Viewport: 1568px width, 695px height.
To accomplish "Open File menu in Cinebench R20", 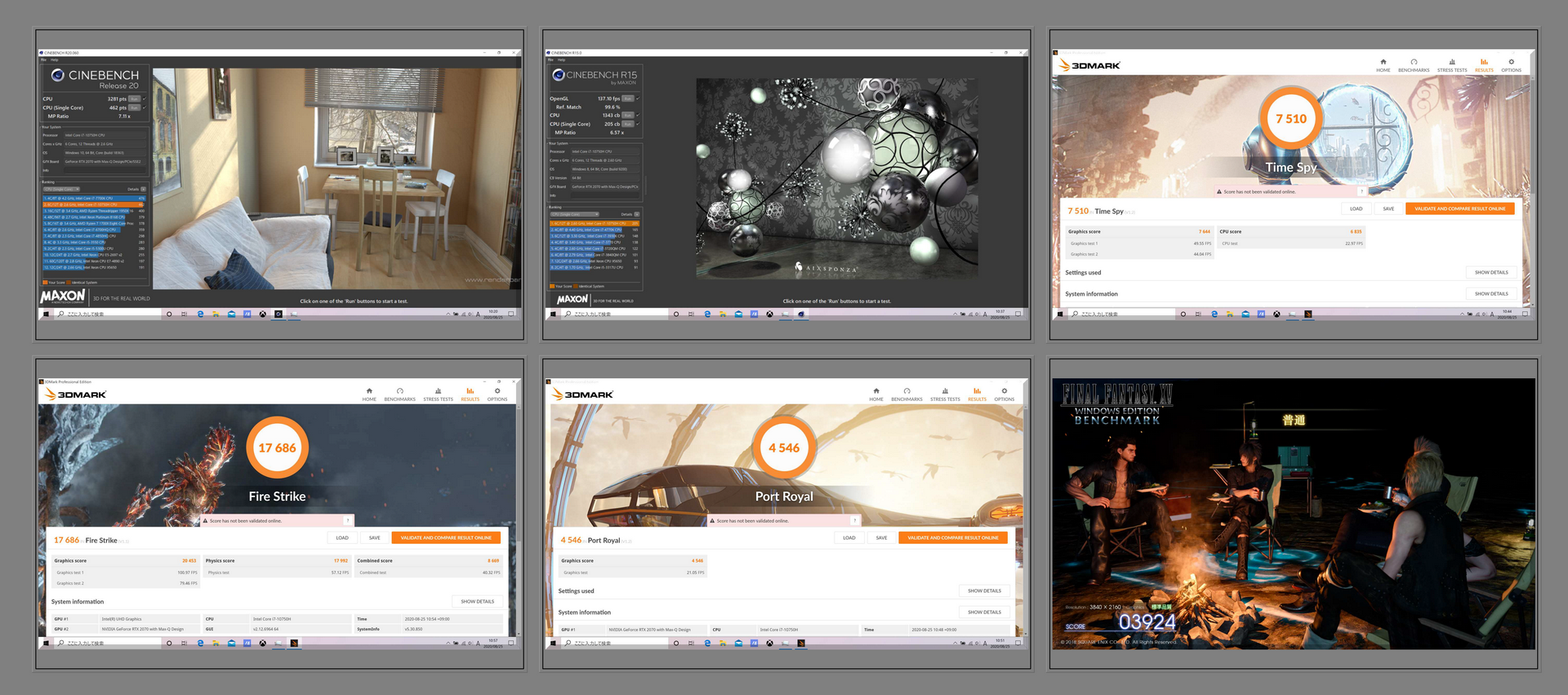I will tap(44, 60).
